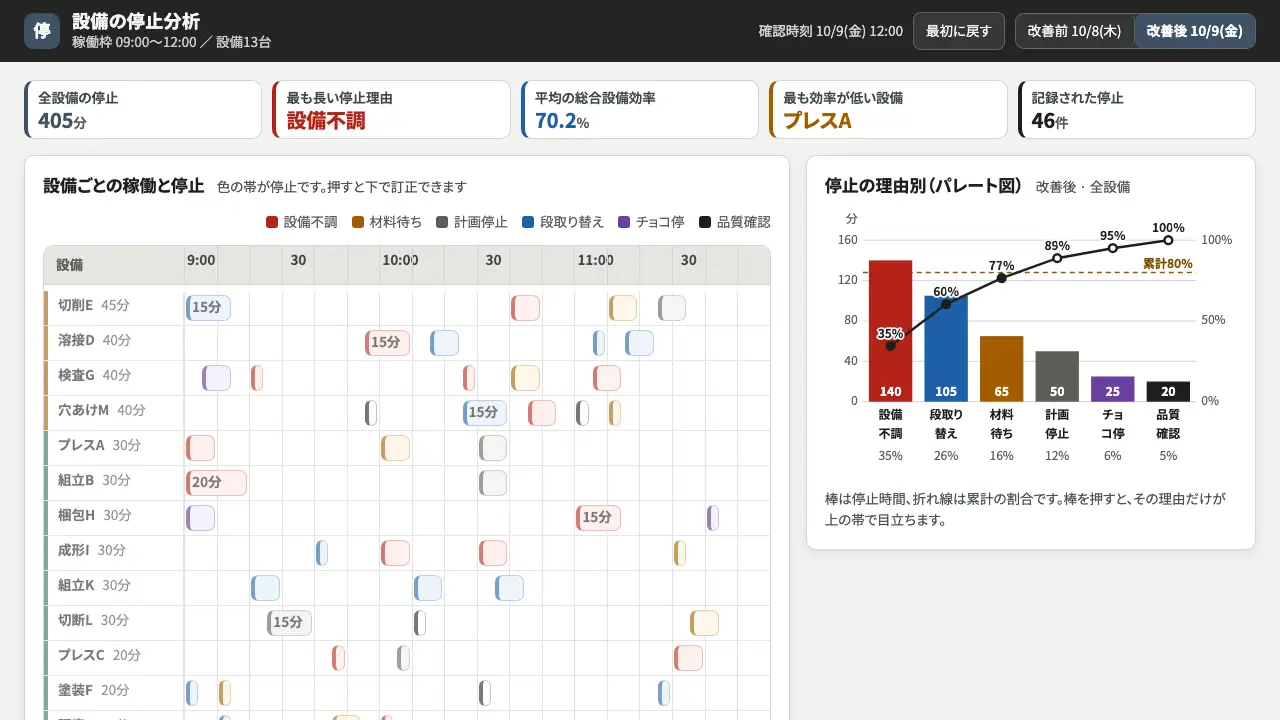The width and height of the screenshot is (1280, 720).
Task: Click the 77% cumulative line point
Action: [1001, 277]
